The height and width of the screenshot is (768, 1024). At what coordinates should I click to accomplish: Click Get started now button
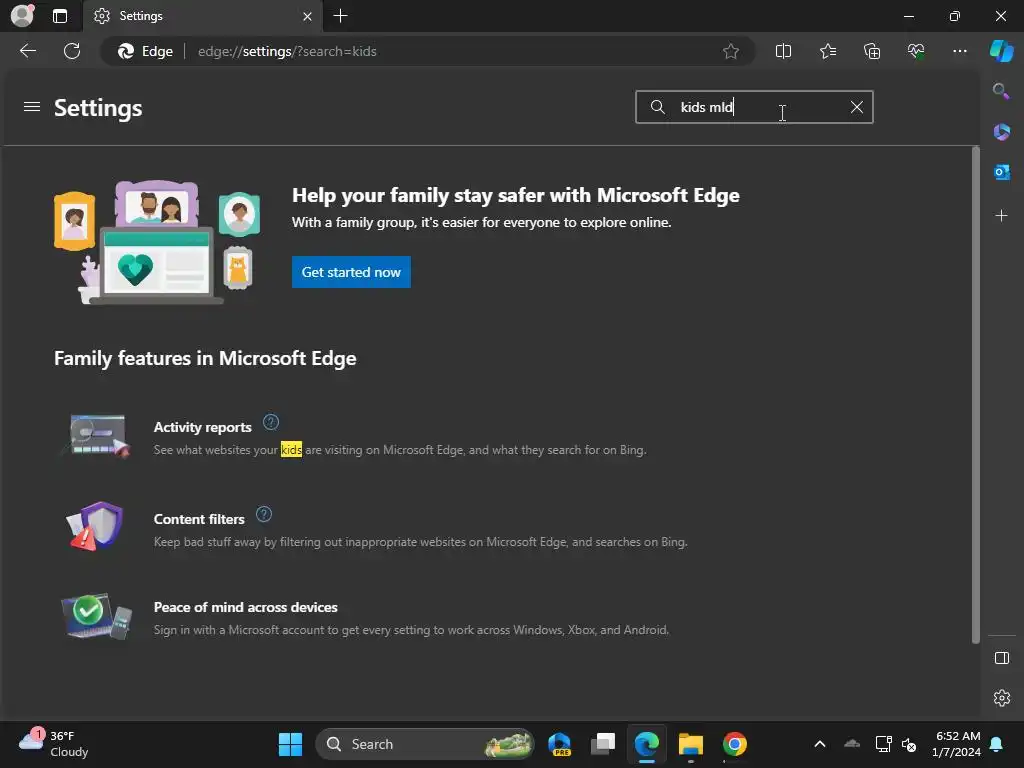coord(351,272)
